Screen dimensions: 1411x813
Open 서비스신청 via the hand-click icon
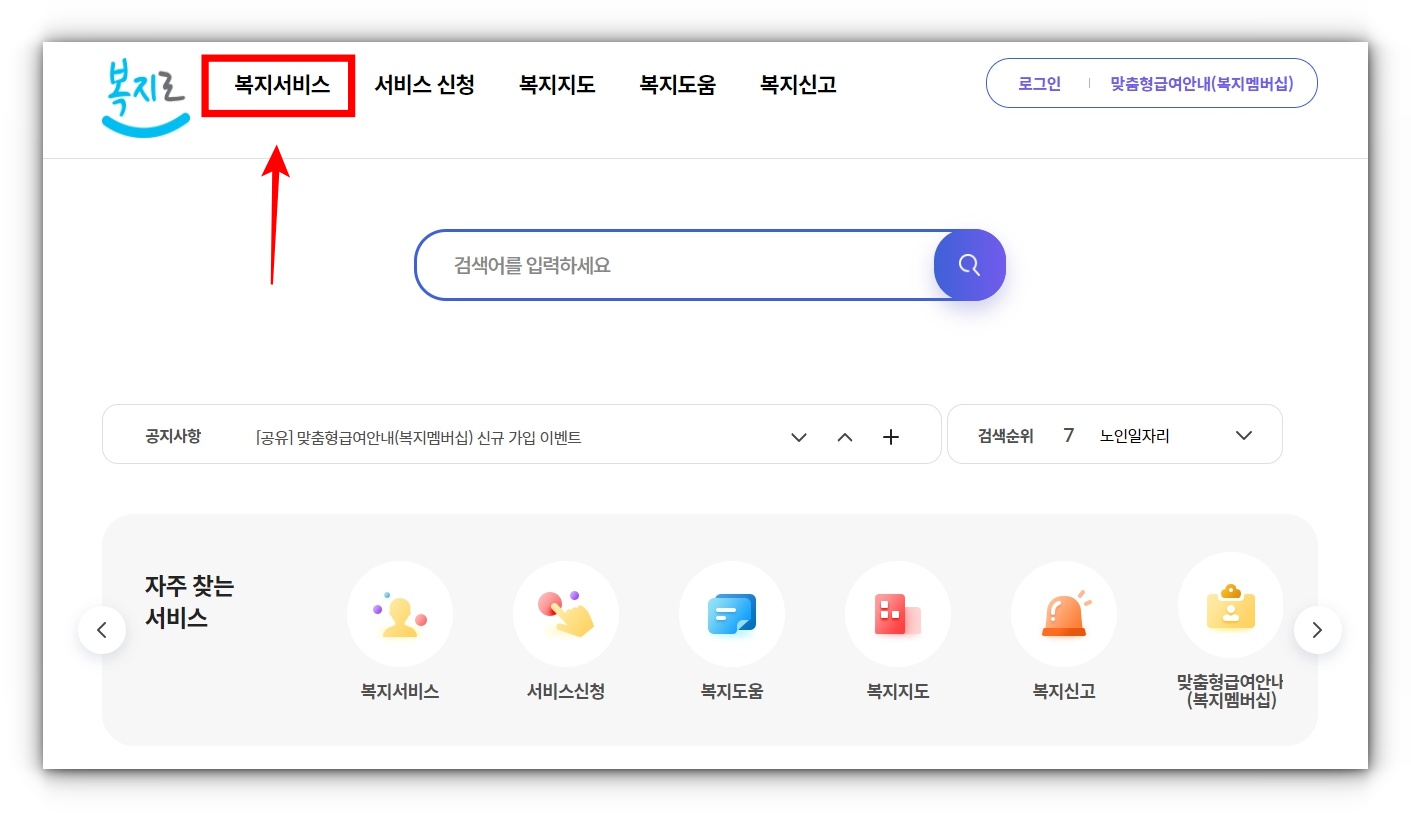pos(565,614)
